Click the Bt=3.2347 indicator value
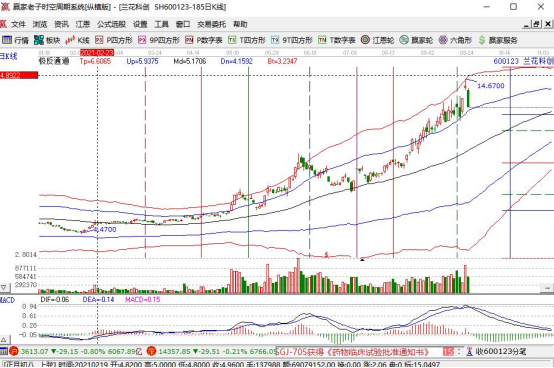Screen dimensions: 554x368 click(x=282, y=61)
